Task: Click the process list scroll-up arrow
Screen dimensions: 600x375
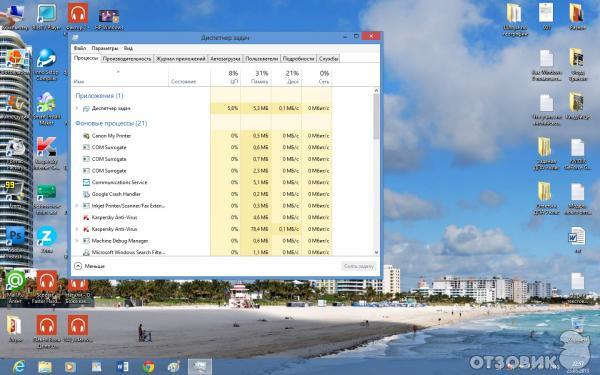Action: coord(376,91)
